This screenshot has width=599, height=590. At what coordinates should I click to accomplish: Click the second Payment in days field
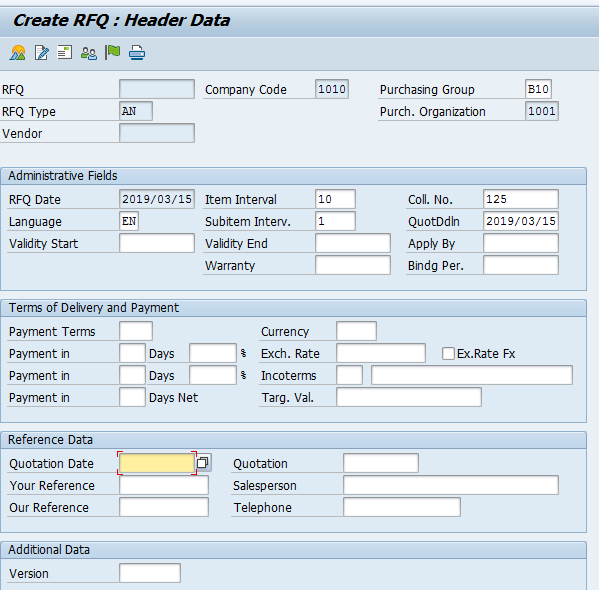(132, 375)
